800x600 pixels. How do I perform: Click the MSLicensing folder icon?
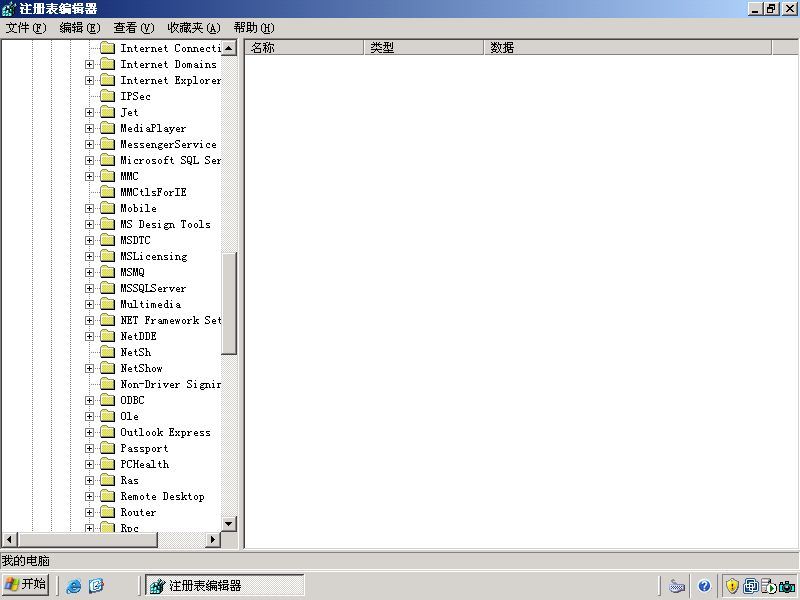(x=107, y=256)
